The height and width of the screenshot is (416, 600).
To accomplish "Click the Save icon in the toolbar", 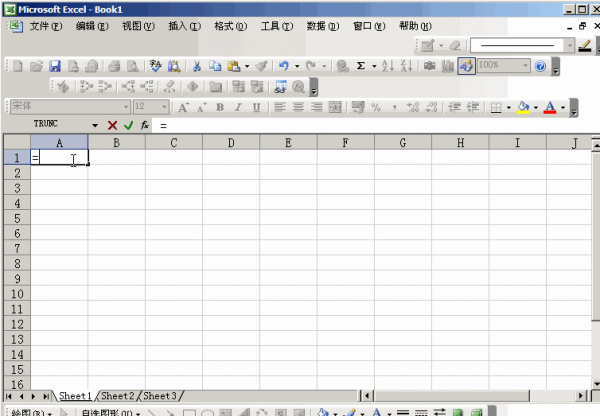I will [x=55, y=66].
